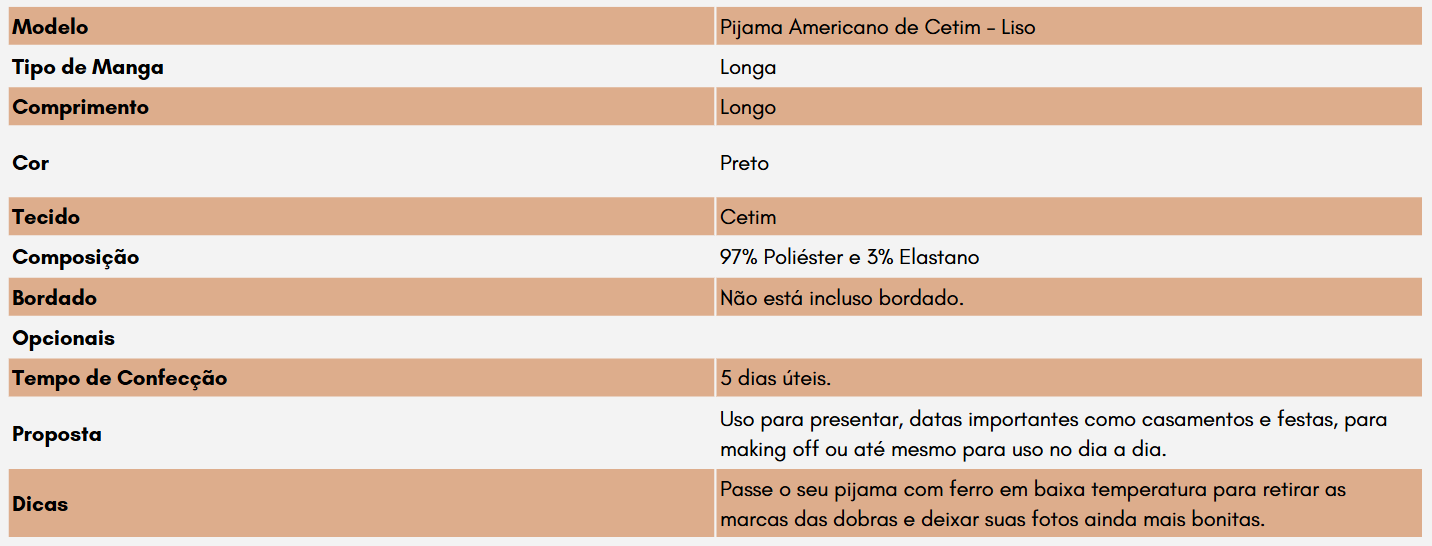Viewport: 1432px width, 546px height.
Task: Click the Cetim fabric value
Action: tap(748, 217)
